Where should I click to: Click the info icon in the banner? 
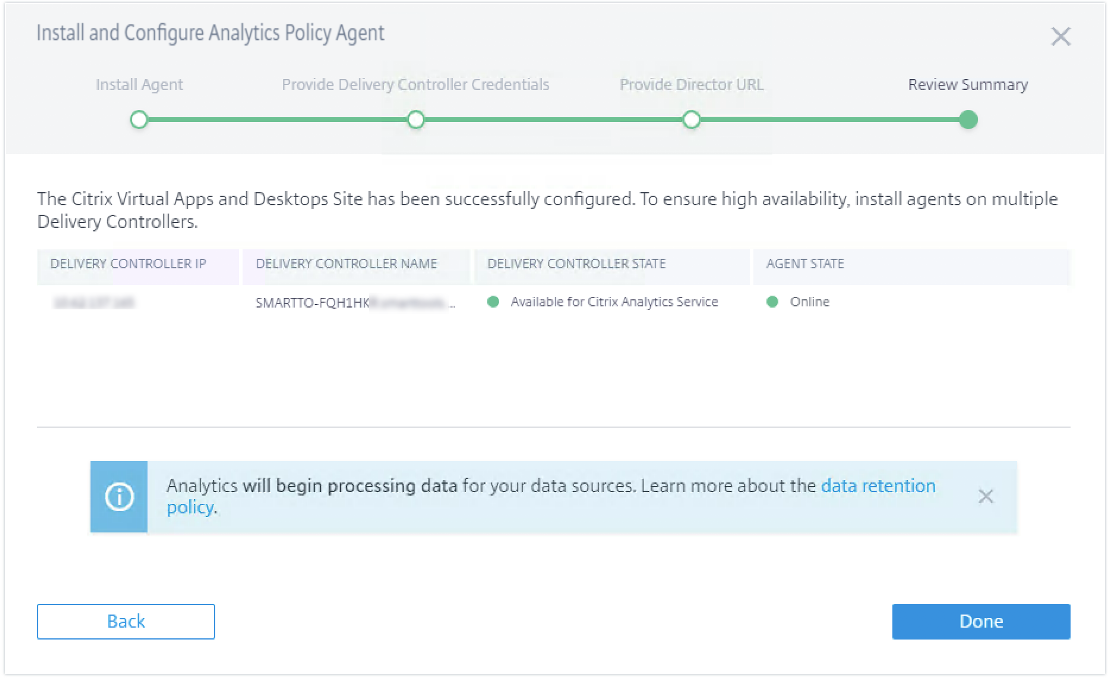click(x=119, y=497)
